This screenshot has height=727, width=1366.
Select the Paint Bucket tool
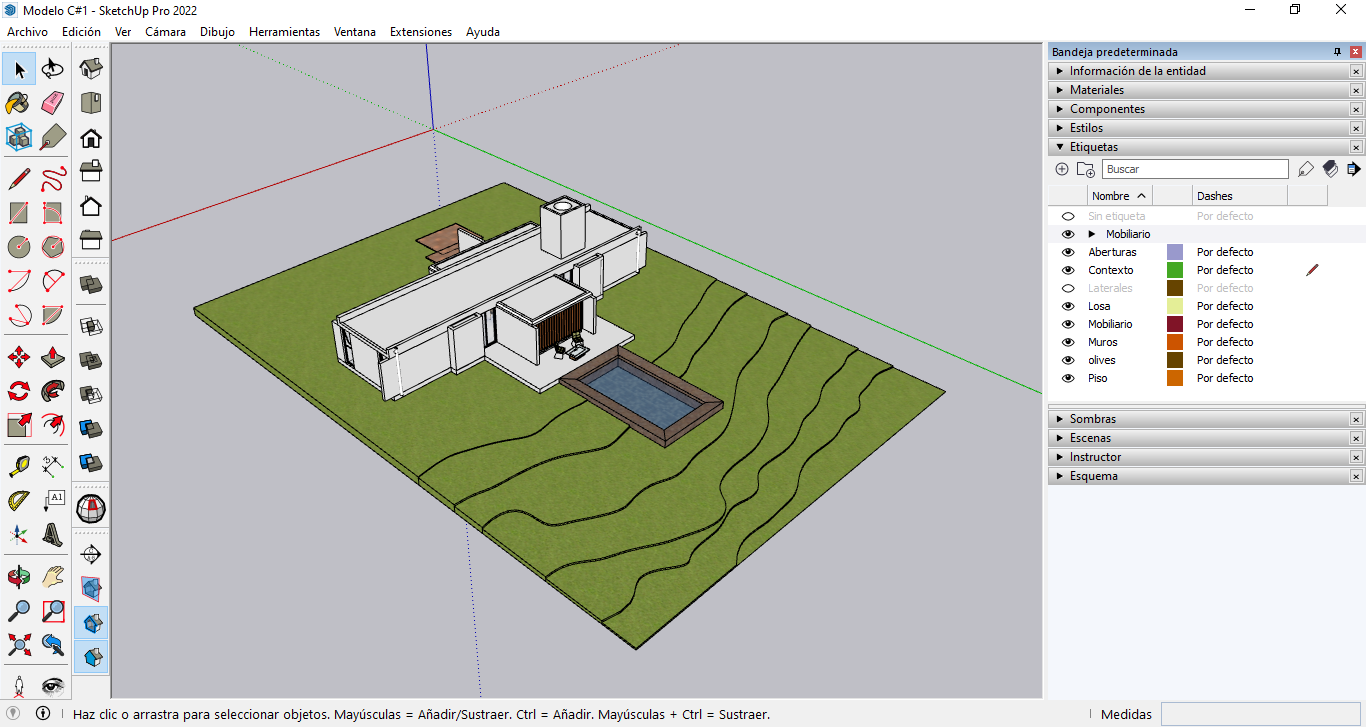pyautogui.click(x=19, y=103)
